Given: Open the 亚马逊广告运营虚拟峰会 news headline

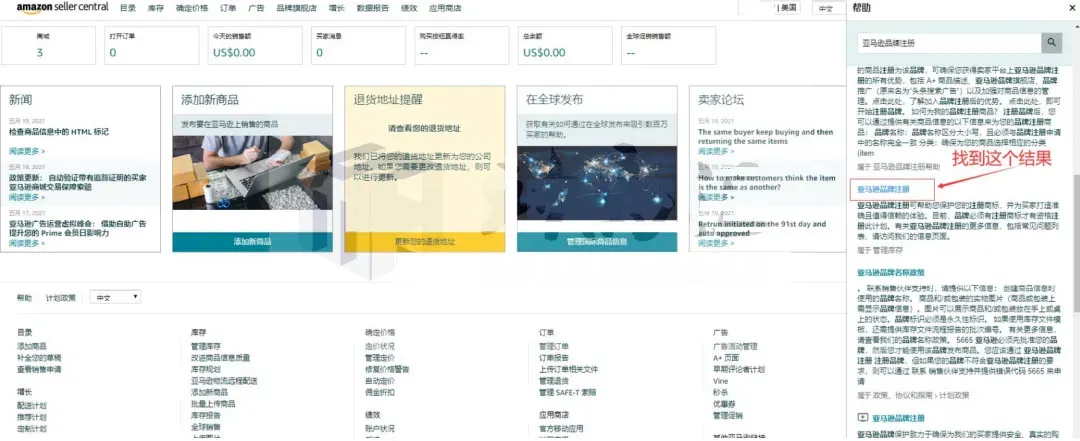Looking at the screenshot, I should tap(77, 228).
